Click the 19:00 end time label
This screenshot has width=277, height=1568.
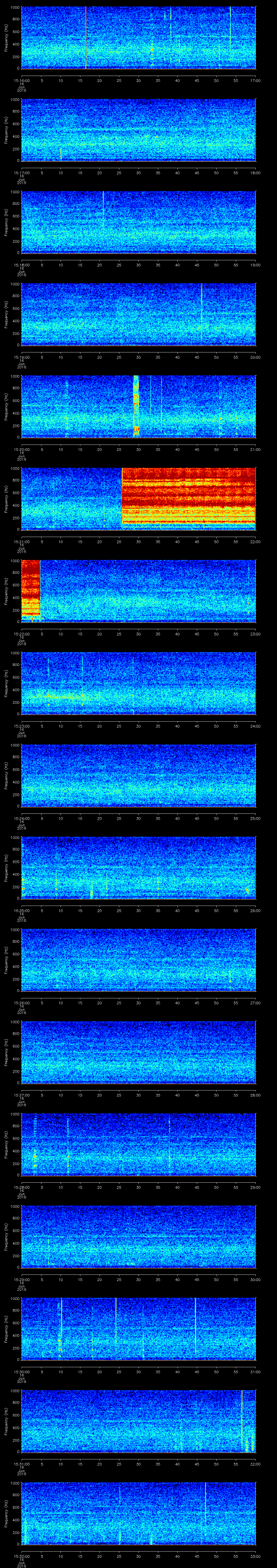(x=255, y=265)
